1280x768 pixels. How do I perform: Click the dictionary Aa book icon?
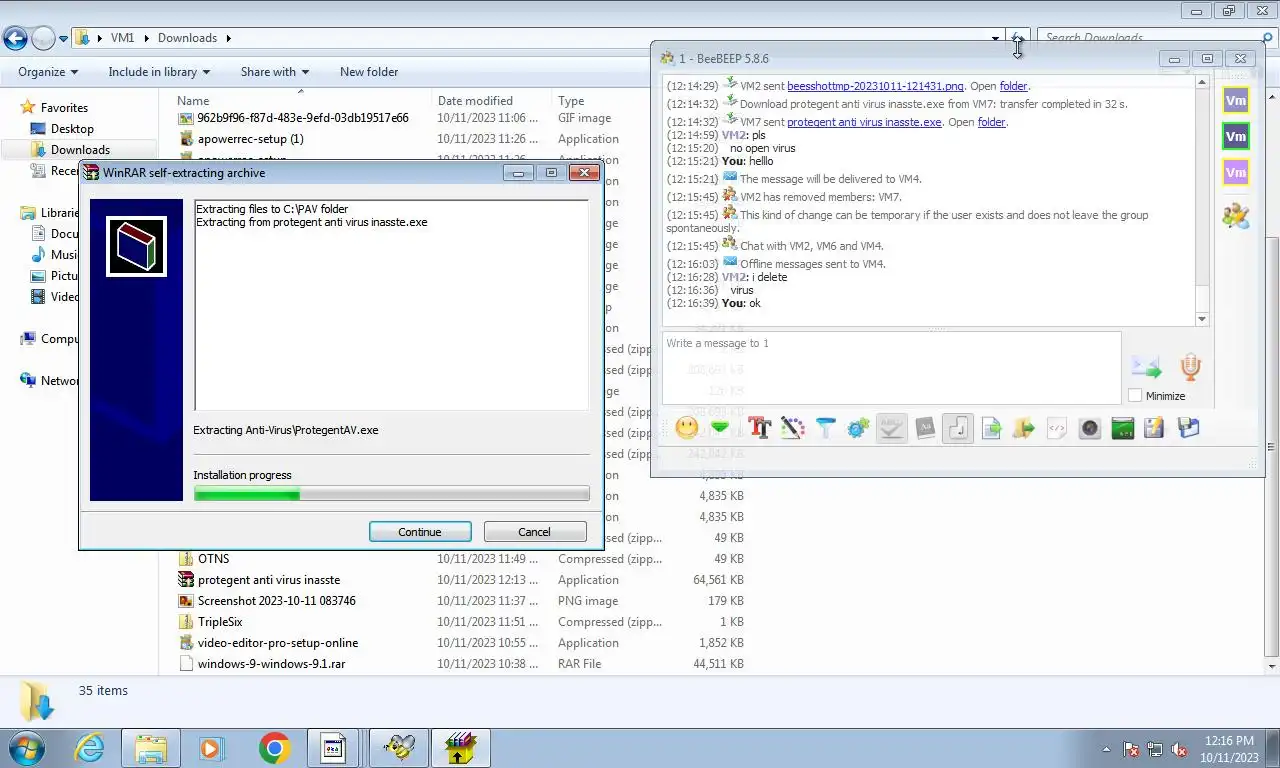925,428
